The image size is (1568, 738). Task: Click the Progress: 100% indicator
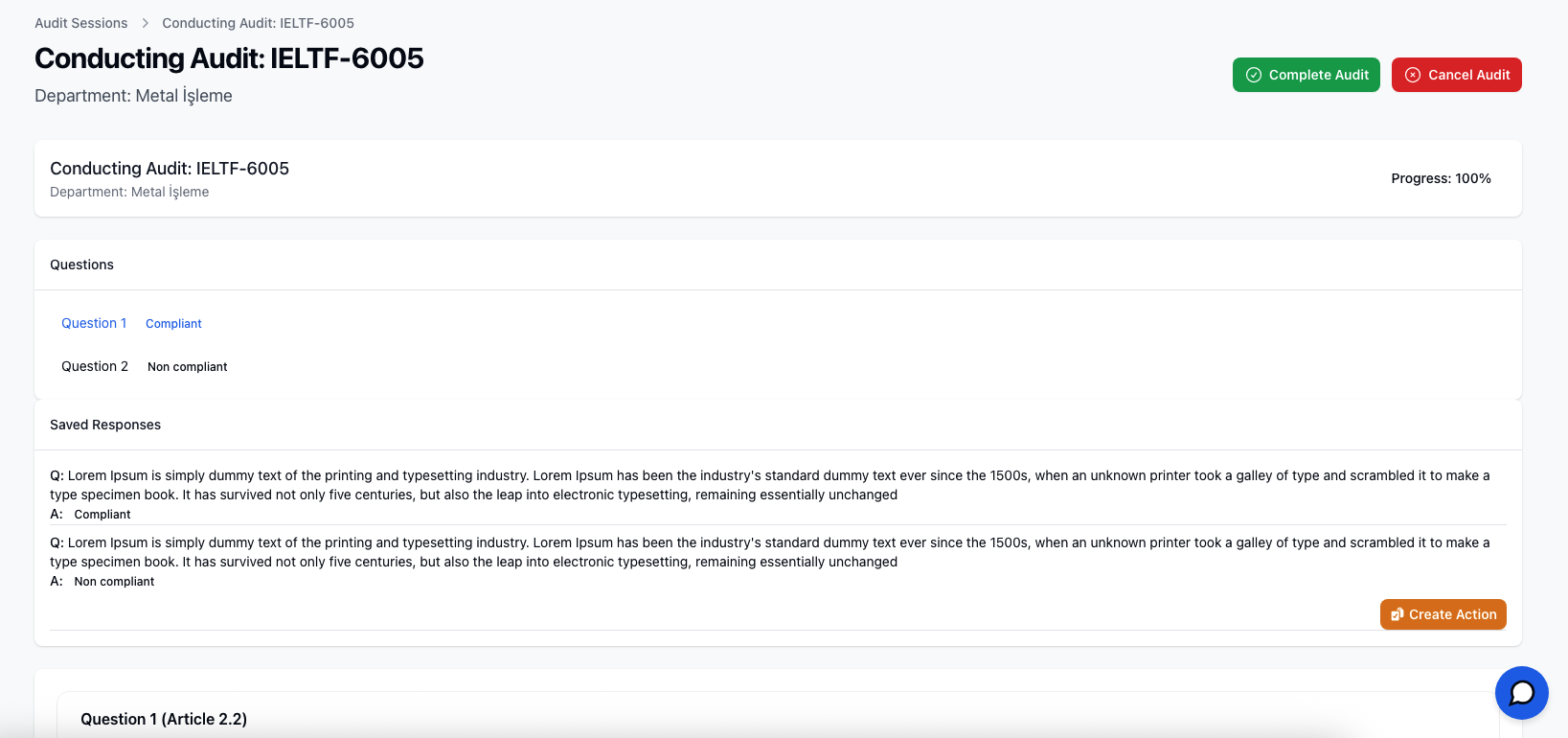pos(1441,178)
